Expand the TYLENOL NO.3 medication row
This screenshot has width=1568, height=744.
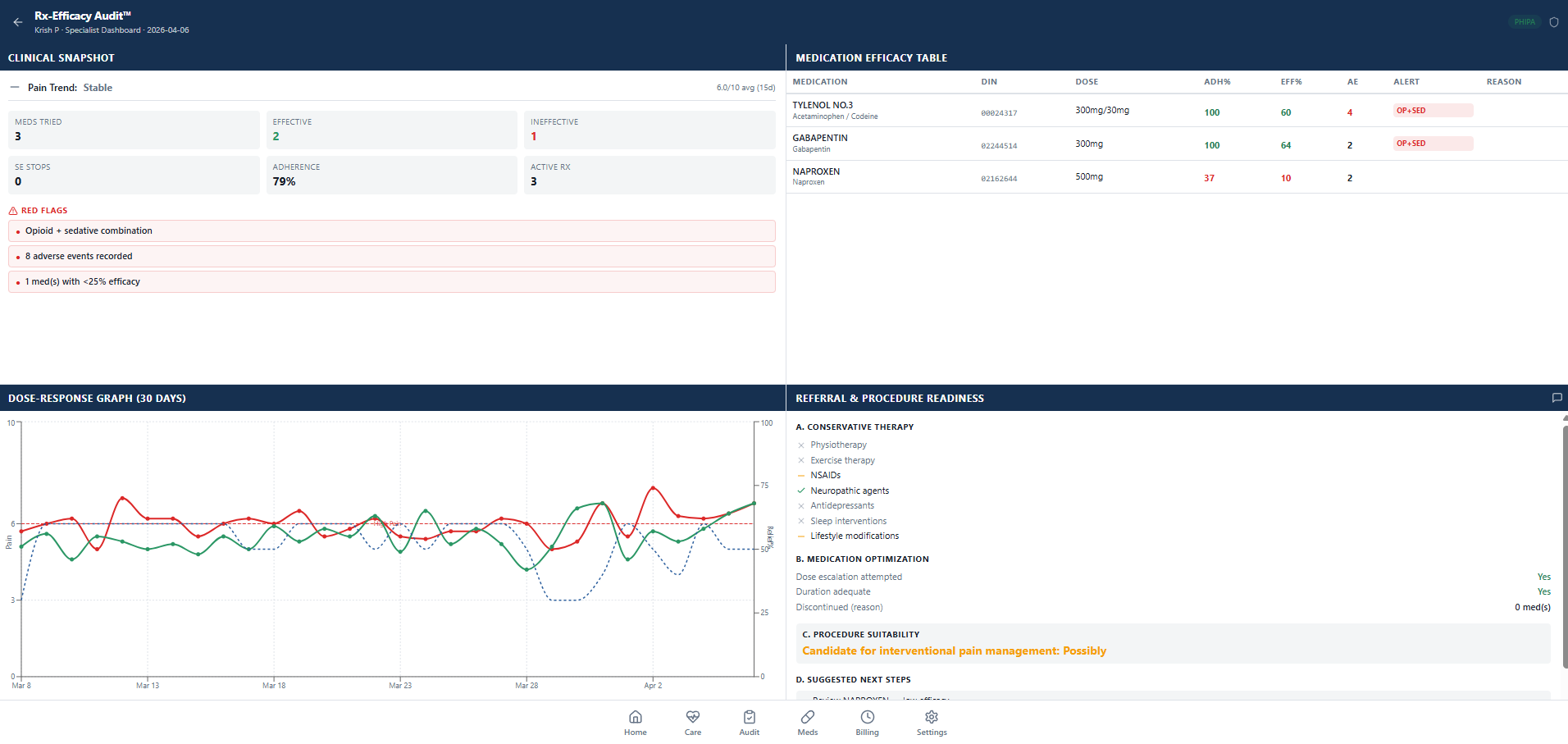pos(823,110)
